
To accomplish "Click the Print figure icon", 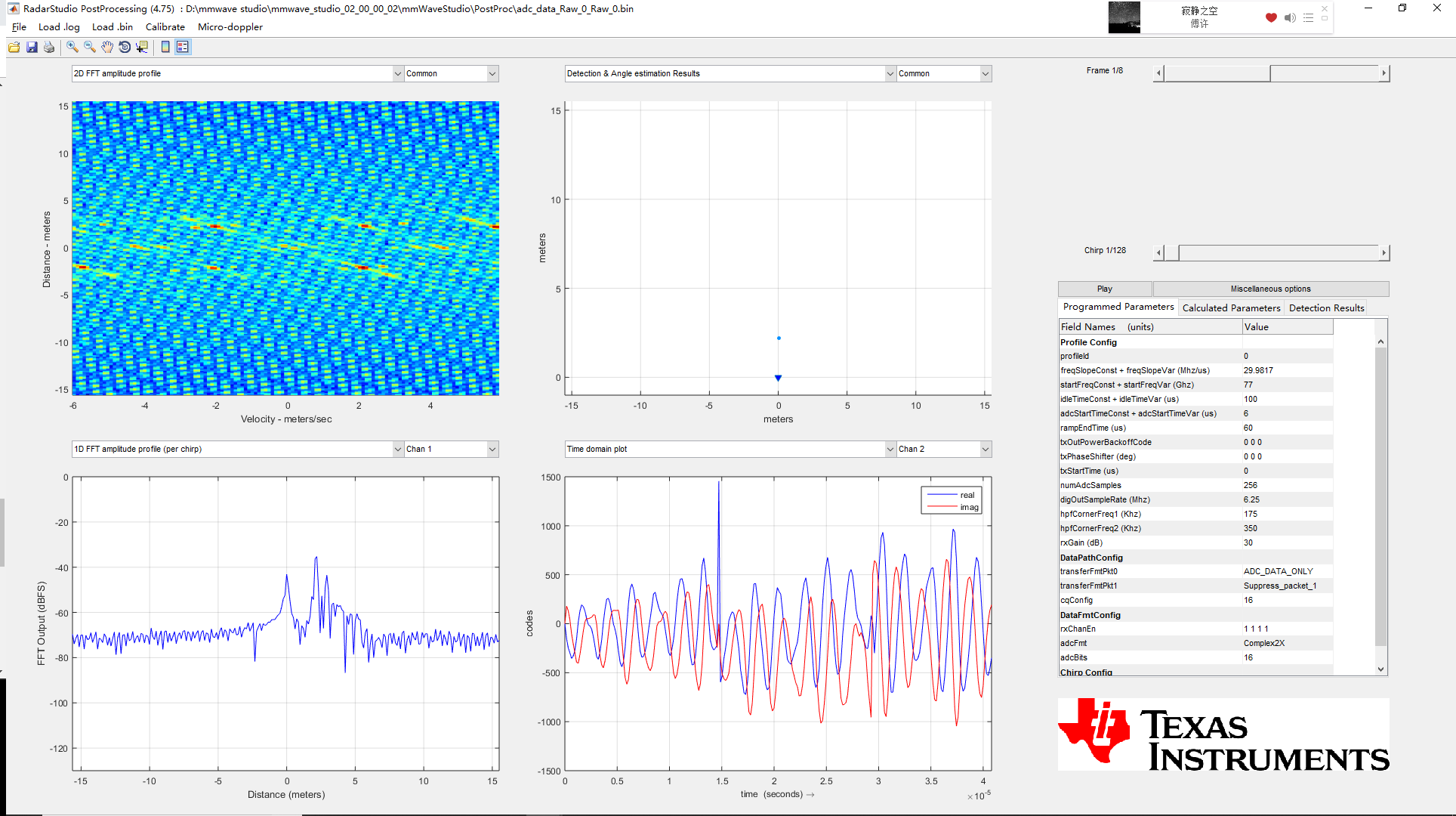I will pyautogui.click(x=49, y=47).
